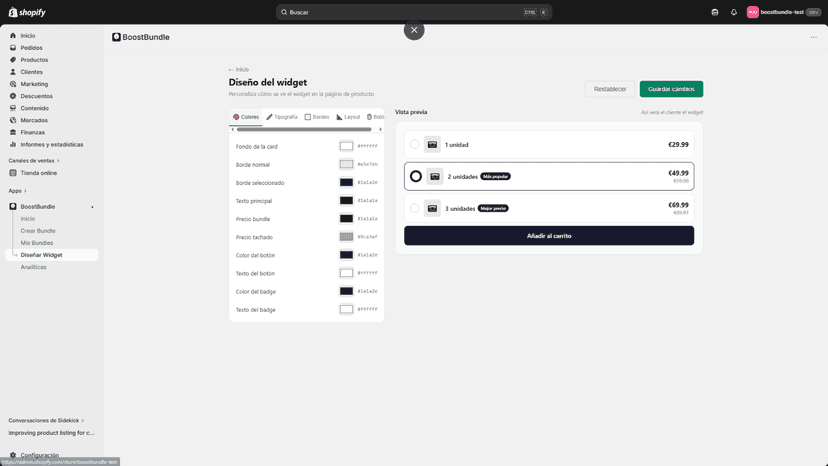Open Fondo de la card color swatch
The height and width of the screenshot is (466, 828).
click(x=346, y=146)
